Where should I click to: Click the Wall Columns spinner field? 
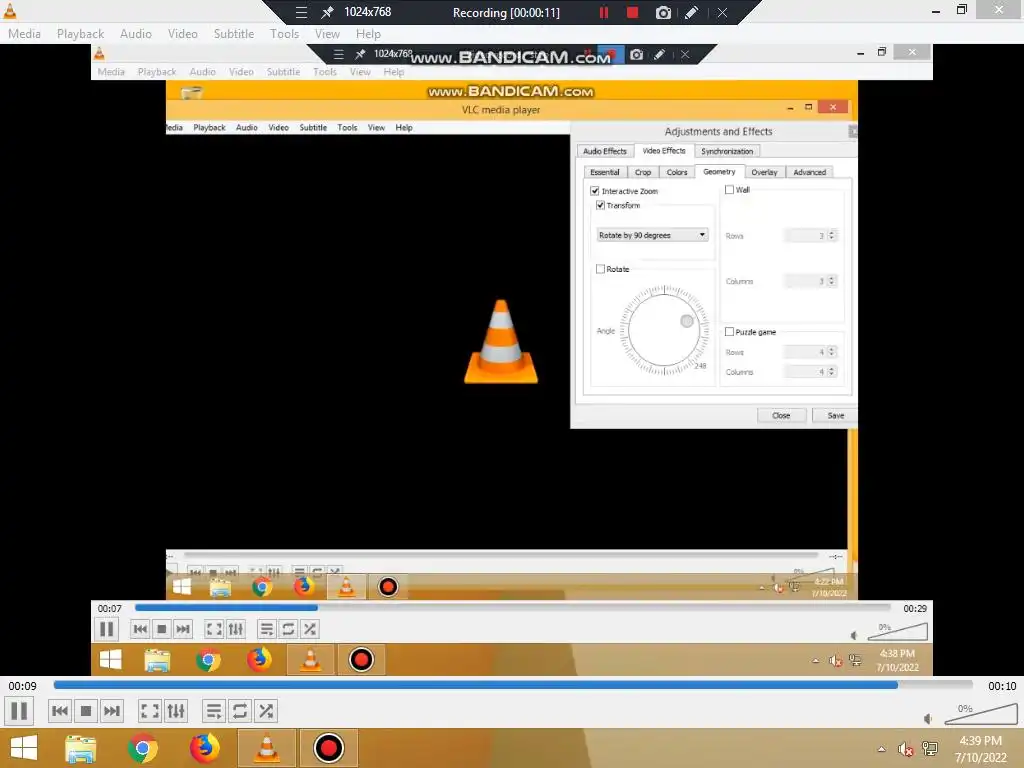810,281
